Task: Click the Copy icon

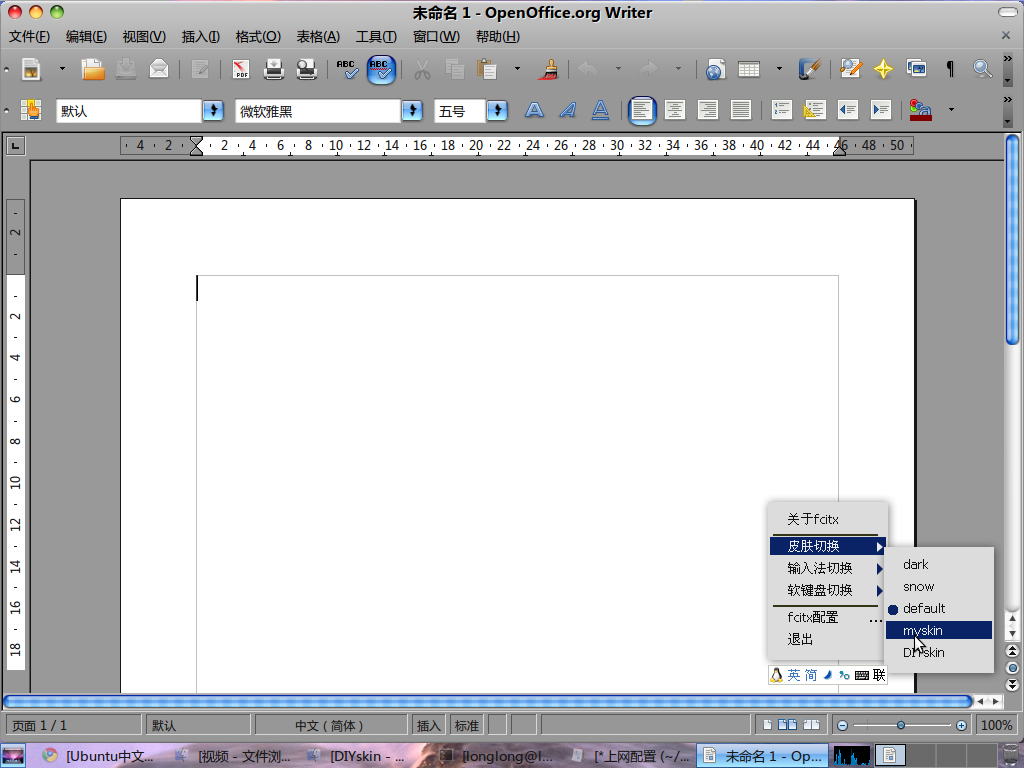Action: pos(455,69)
